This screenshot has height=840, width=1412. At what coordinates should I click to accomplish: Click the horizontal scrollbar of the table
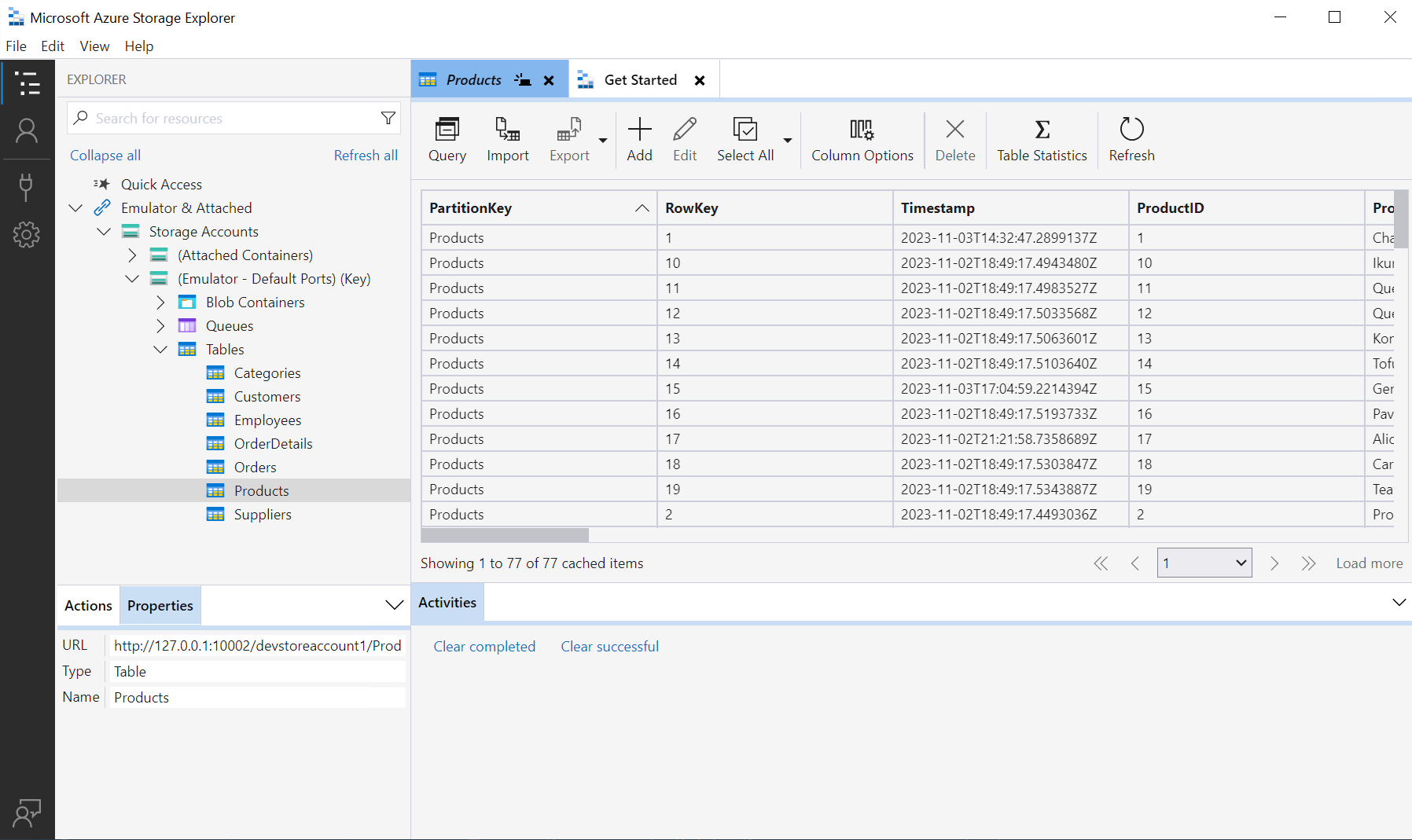click(x=505, y=535)
